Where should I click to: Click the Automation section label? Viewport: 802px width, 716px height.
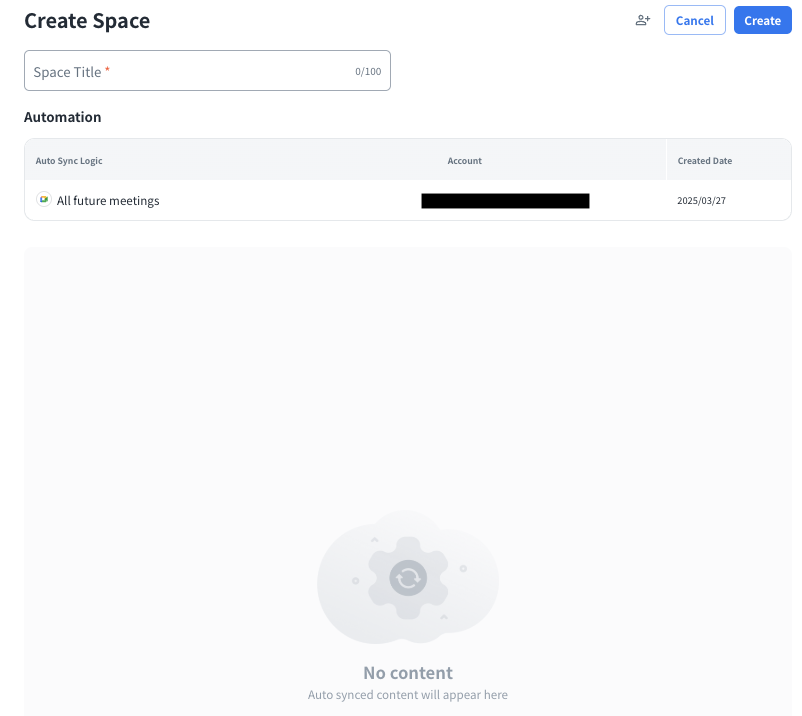(62, 117)
